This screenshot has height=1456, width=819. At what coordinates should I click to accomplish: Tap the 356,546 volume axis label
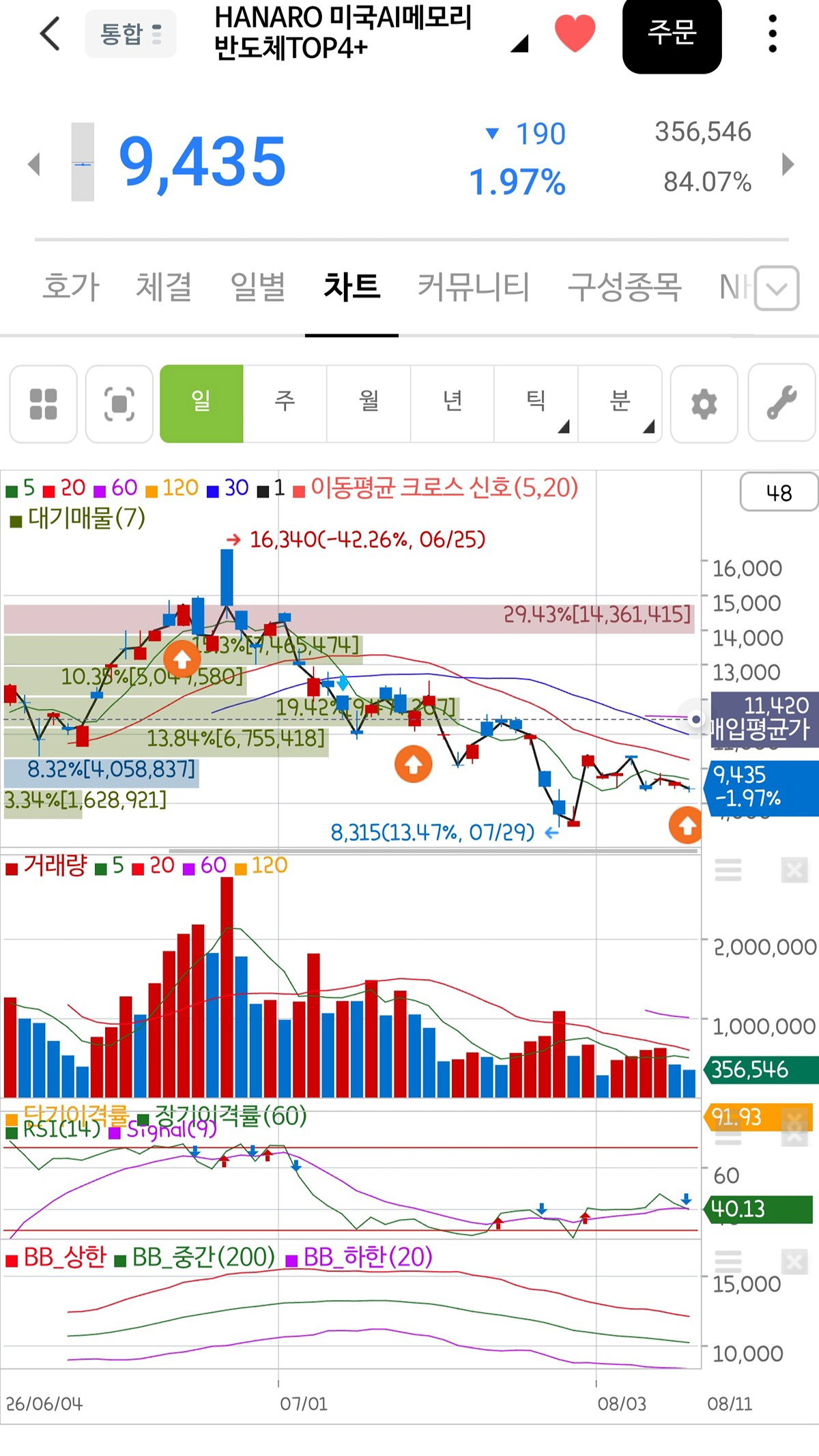[762, 1070]
